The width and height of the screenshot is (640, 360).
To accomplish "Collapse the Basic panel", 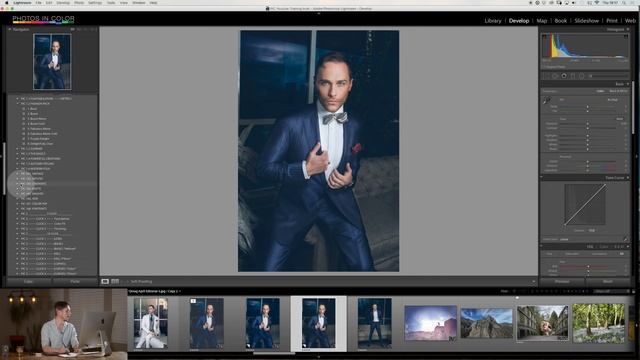I will [x=628, y=84].
